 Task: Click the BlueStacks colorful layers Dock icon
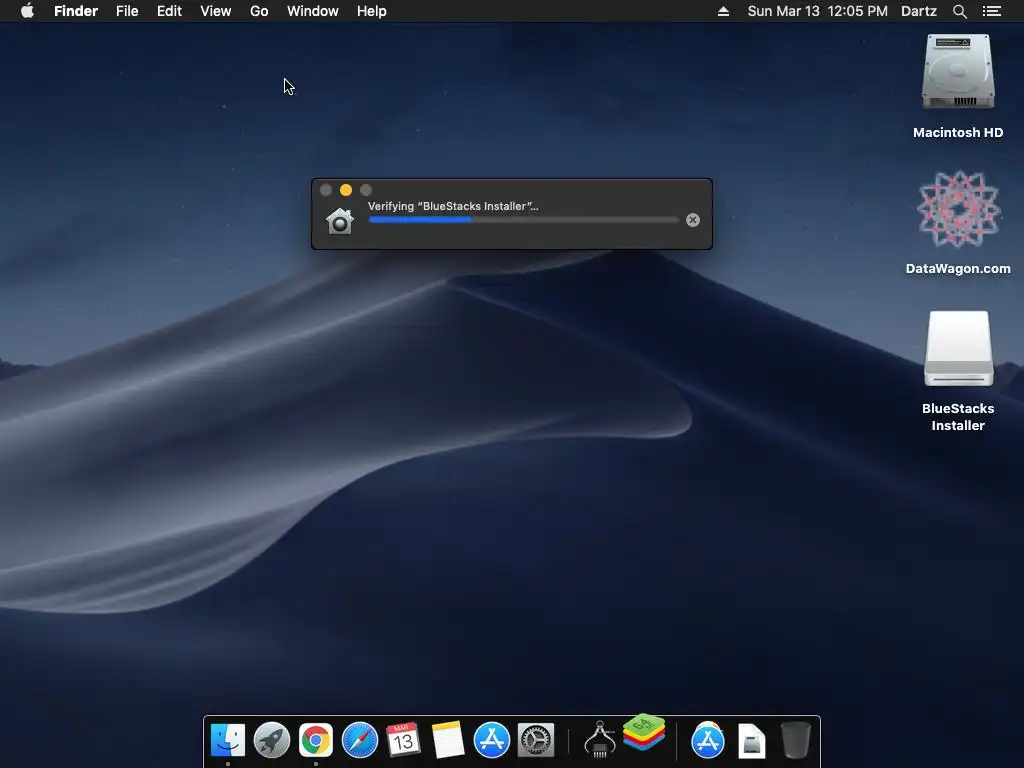(x=643, y=733)
